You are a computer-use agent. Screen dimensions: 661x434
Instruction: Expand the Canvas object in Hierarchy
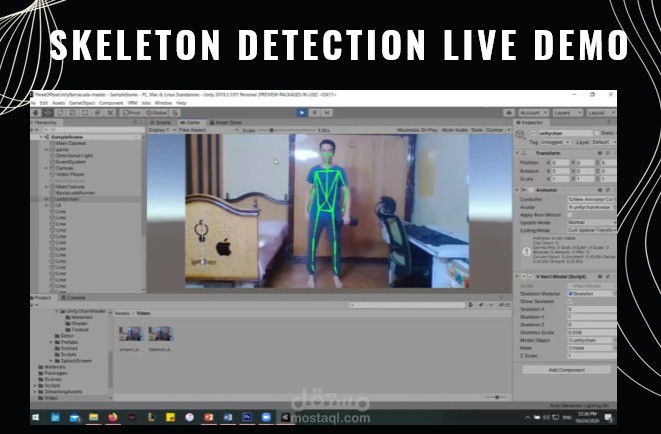tap(47, 168)
